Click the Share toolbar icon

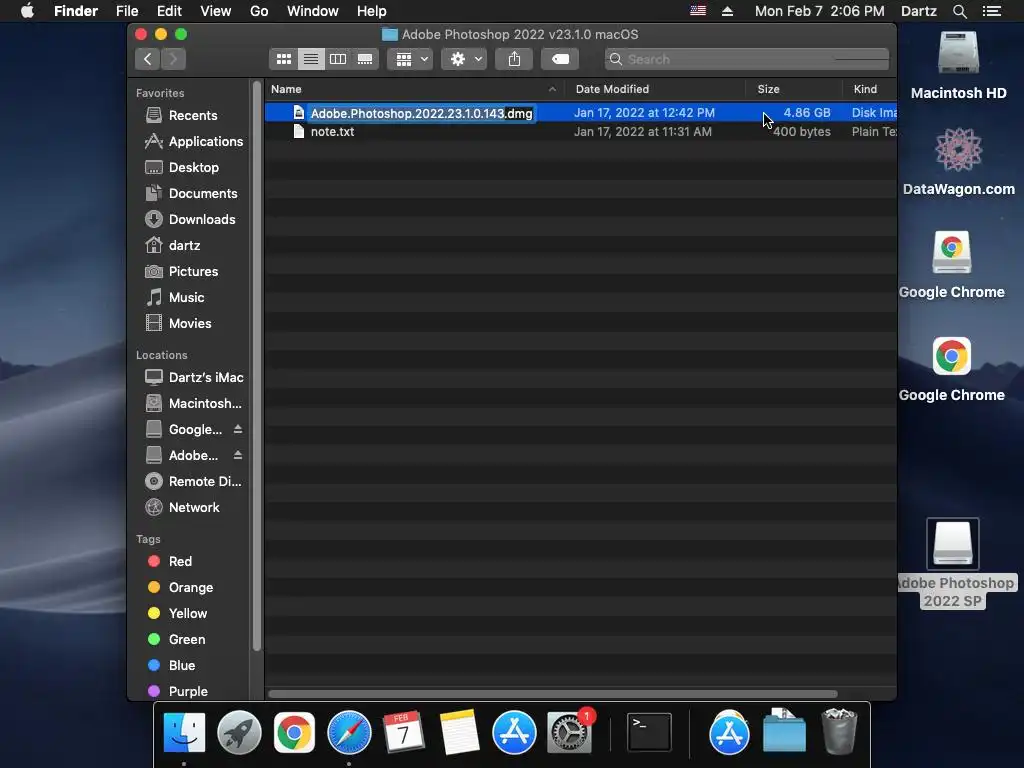[515, 59]
